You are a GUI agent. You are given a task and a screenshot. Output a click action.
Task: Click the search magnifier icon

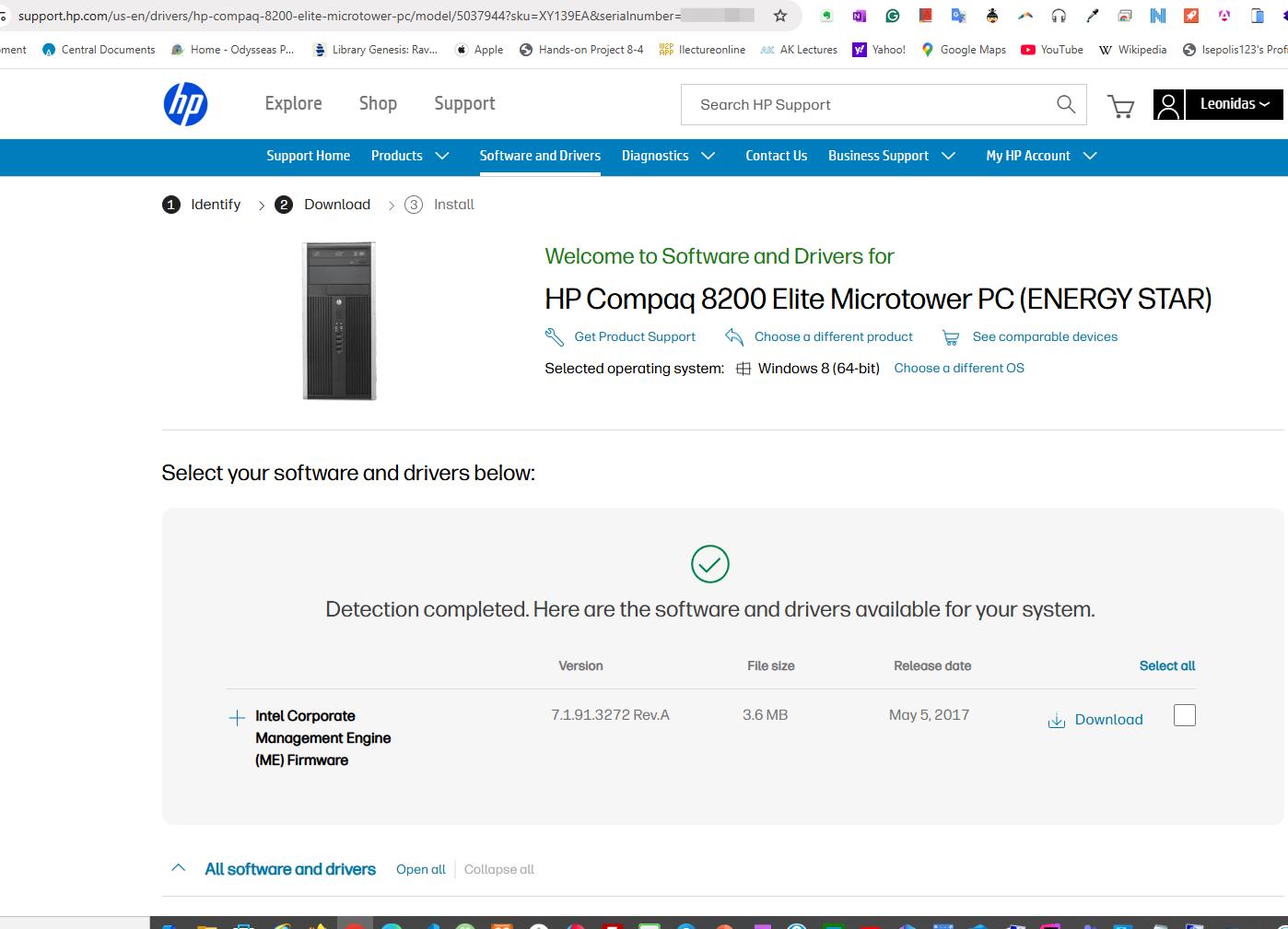coord(1066,104)
